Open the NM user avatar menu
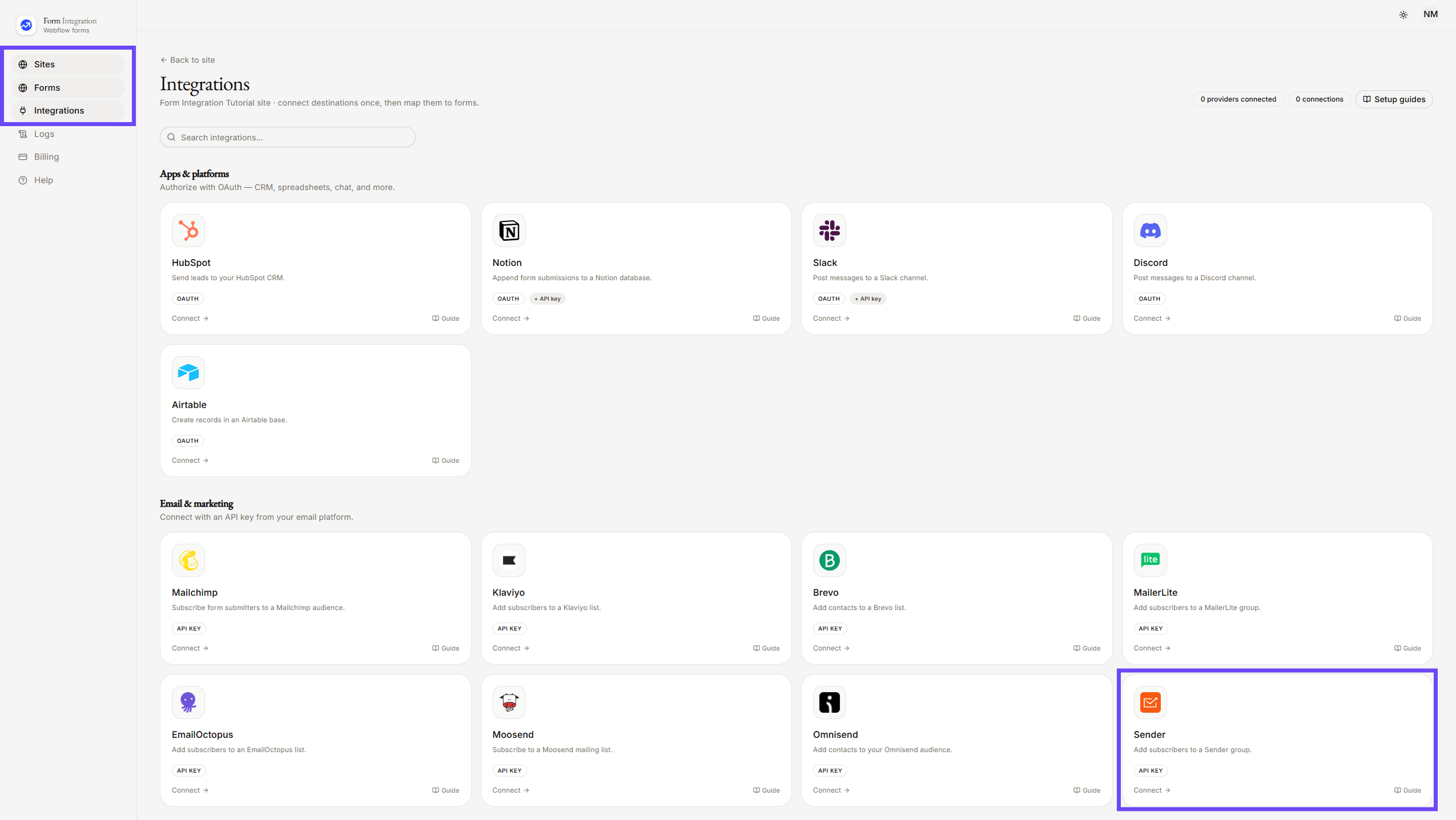Screen dimensions: 1456x820 (x=1430, y=14)
